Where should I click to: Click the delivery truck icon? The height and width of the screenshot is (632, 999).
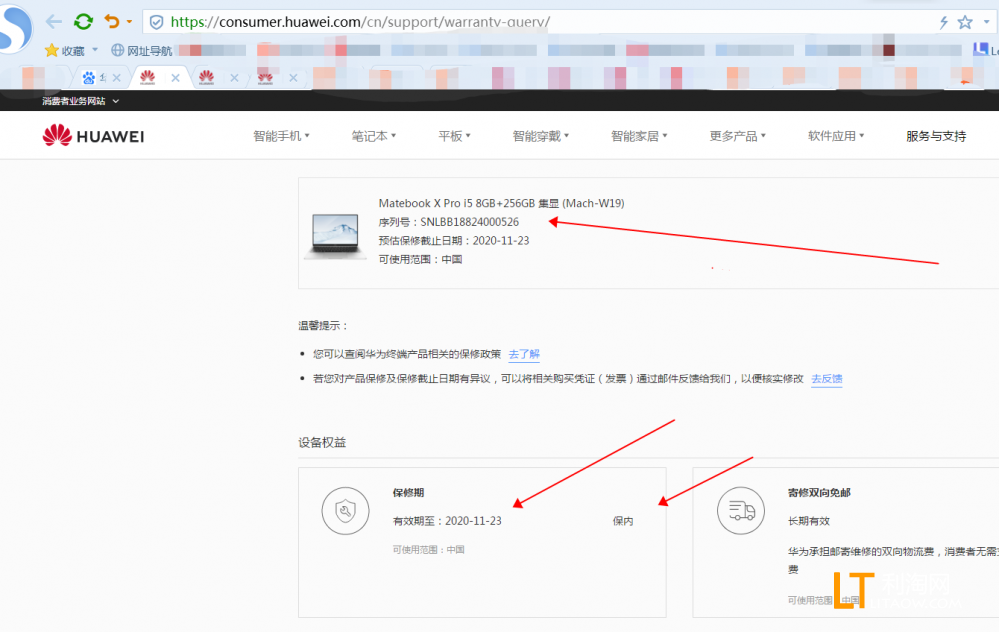coord(741,511)
